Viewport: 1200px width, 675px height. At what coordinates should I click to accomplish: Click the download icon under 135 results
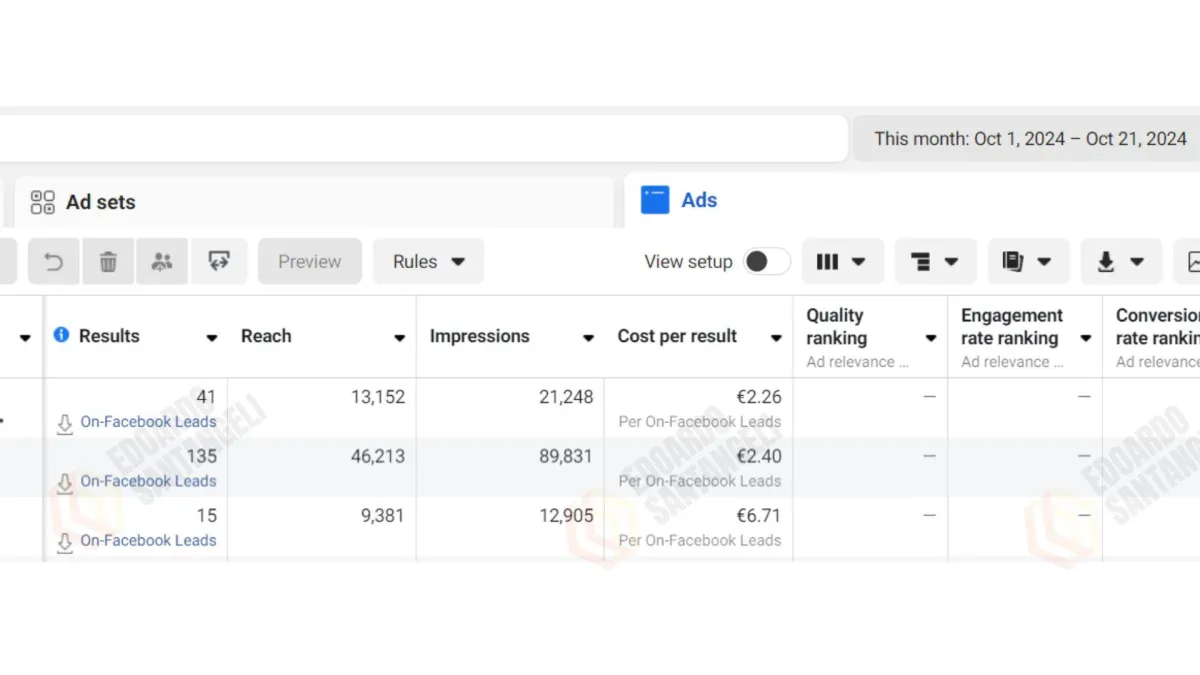[x=65, y=482]
